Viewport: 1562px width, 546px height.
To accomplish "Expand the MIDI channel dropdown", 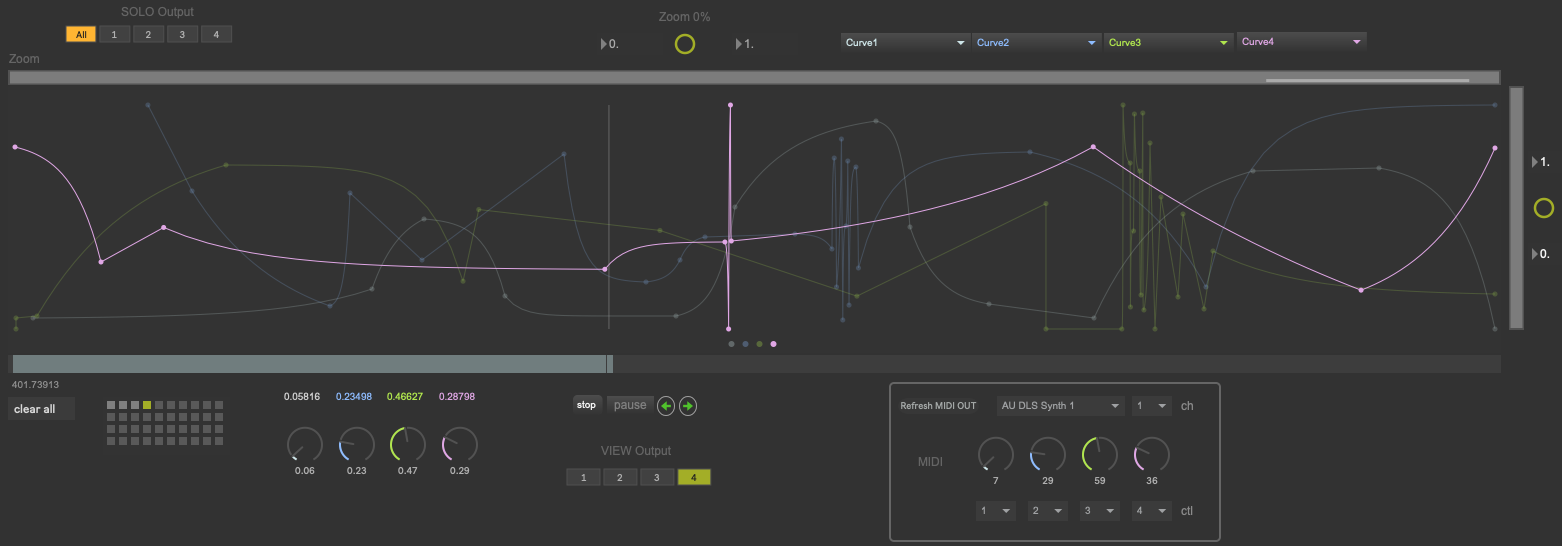I will (x=1151, y=406).
